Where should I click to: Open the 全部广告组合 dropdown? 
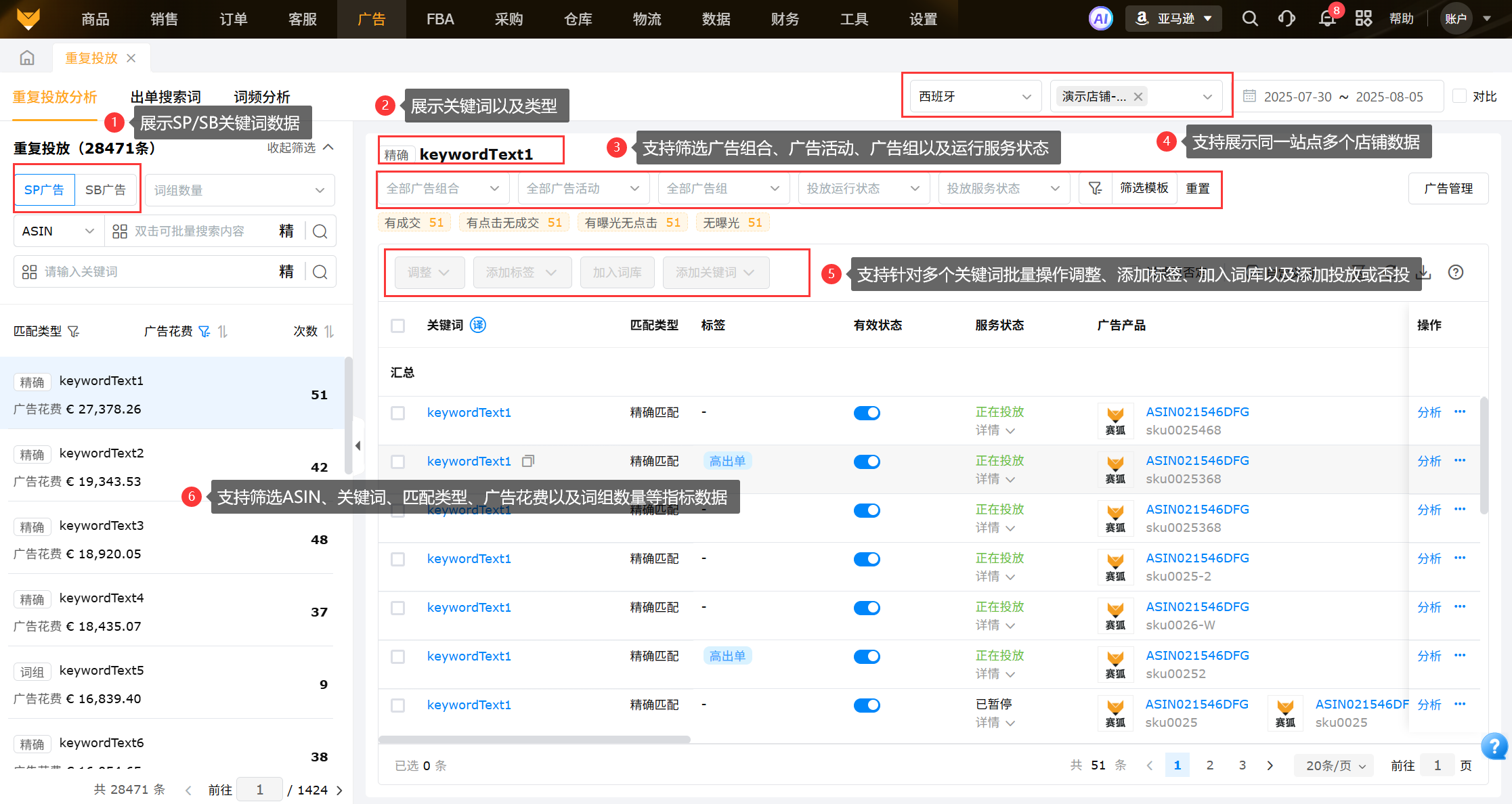(x=443, y=189)
